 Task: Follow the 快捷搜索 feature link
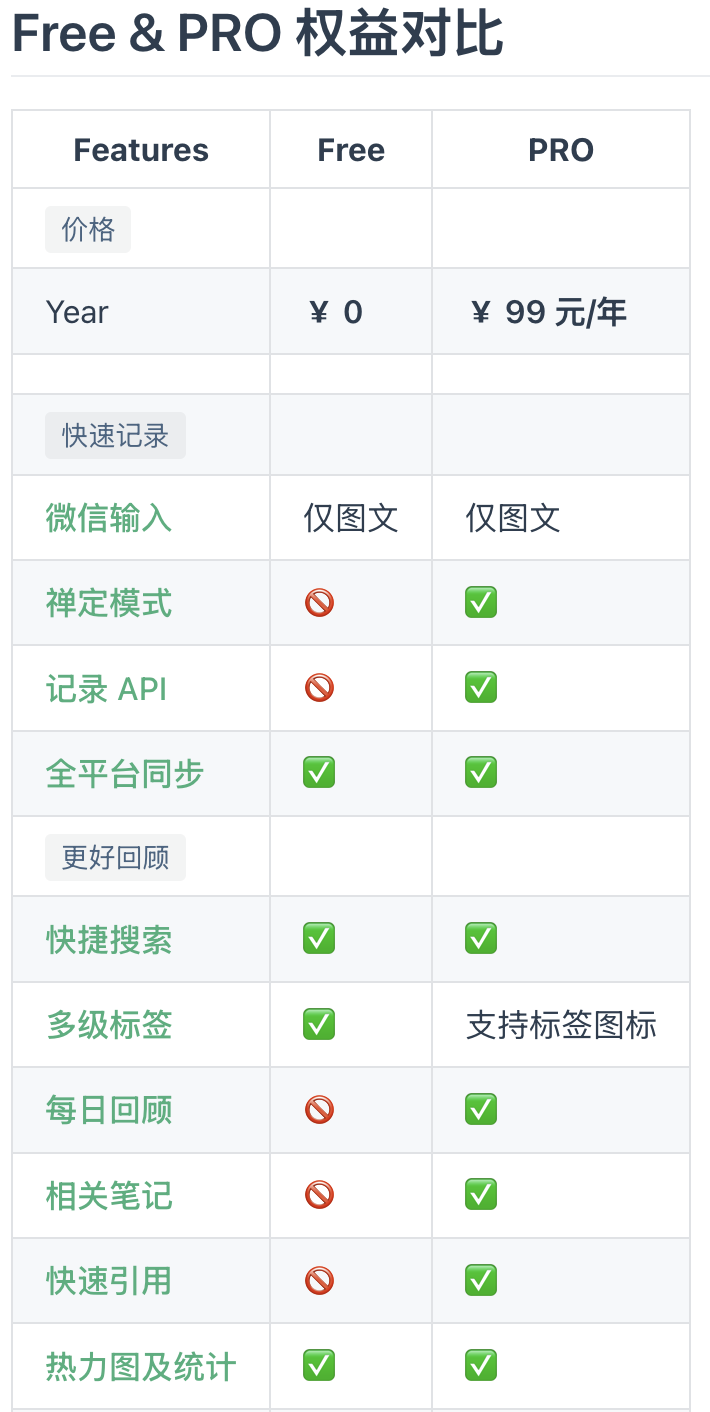109,940
